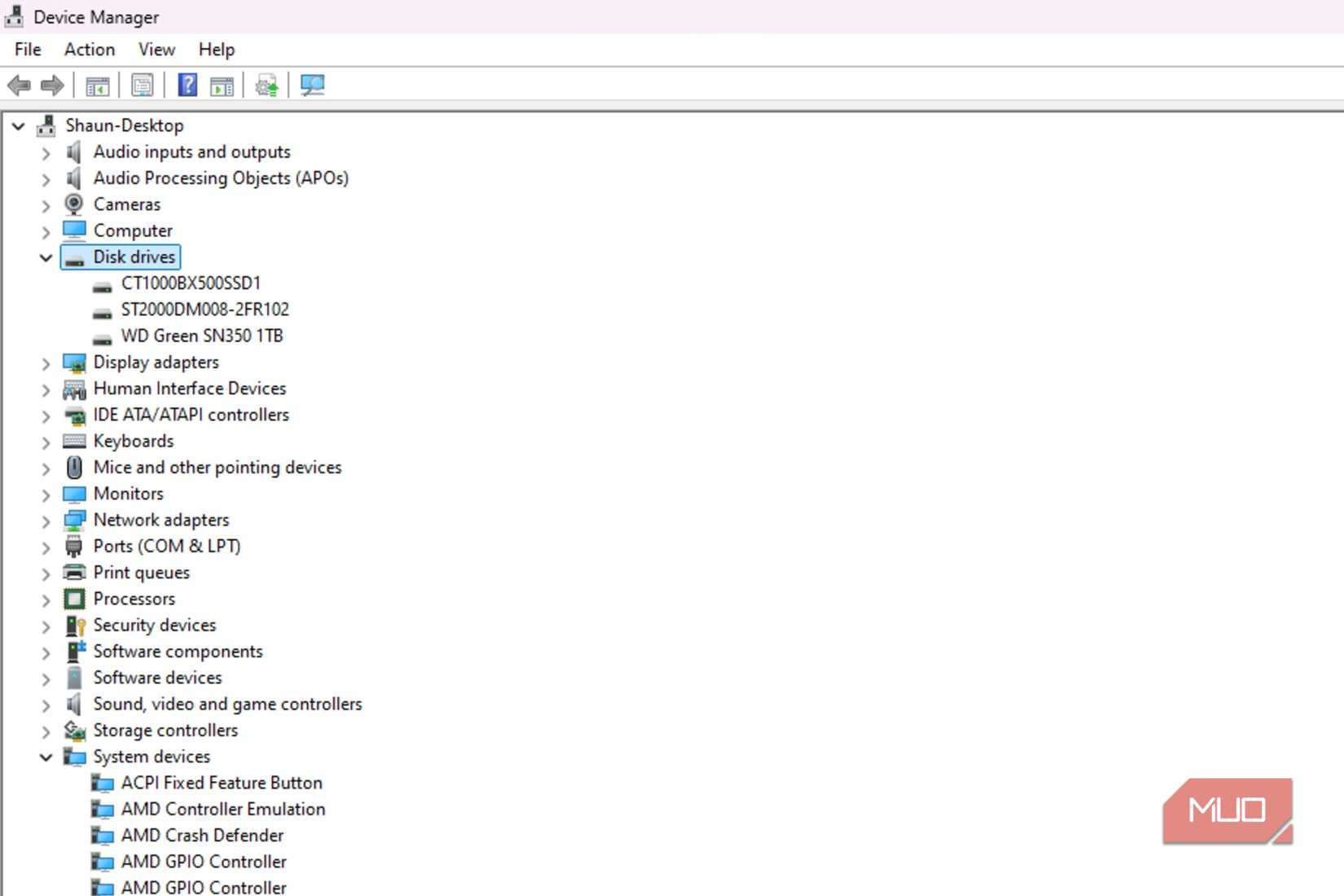This screenshot has height=896, width=1344.
Task: Expand the Processors entry
Action: [46, 600]
